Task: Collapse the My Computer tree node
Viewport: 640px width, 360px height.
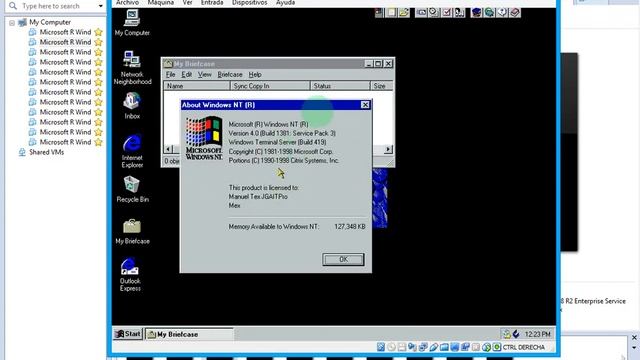Action: 12,23
